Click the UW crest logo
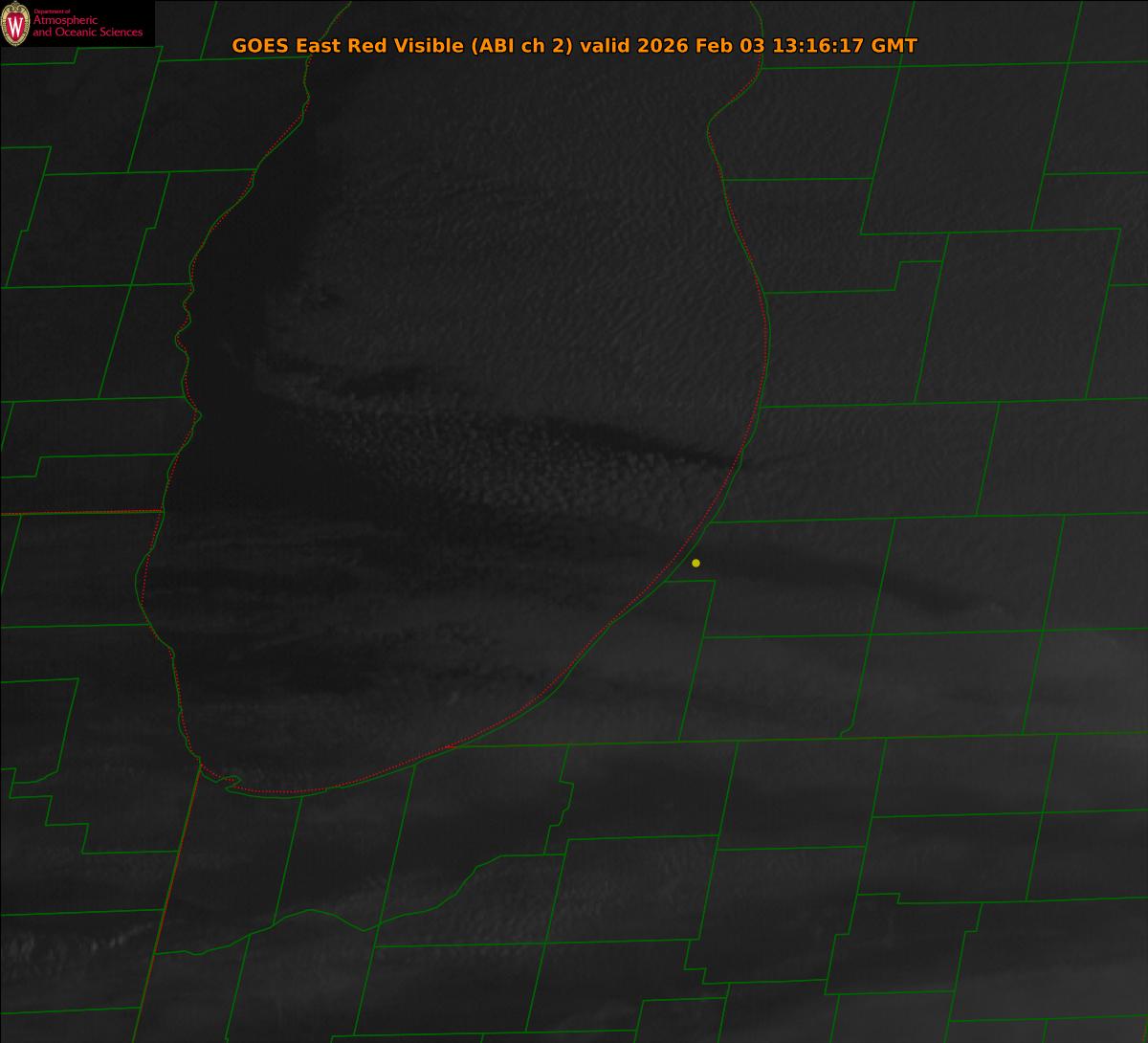 15,24
